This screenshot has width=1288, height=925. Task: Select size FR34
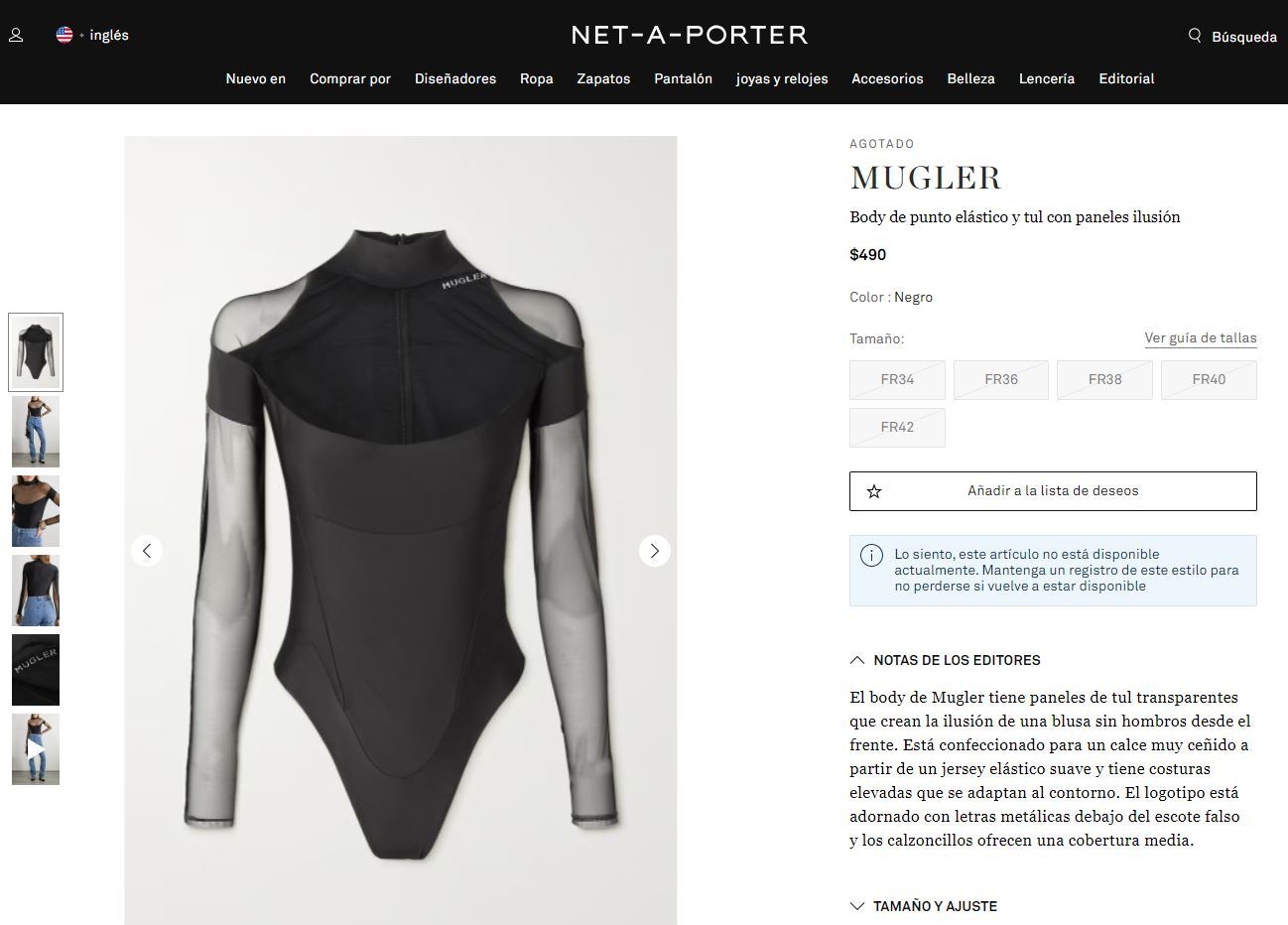[897, 379]
